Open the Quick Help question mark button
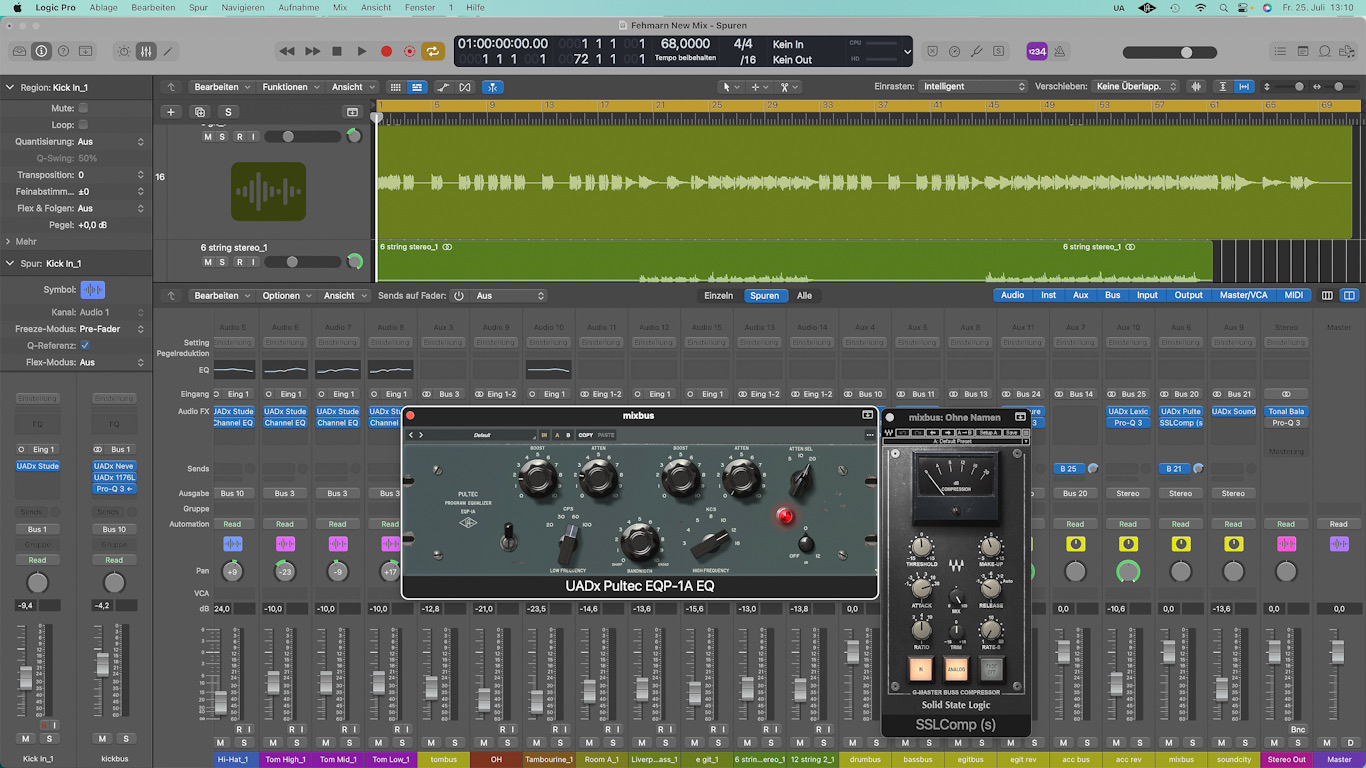The image size is (1366, 768). [x=63, y=51]
